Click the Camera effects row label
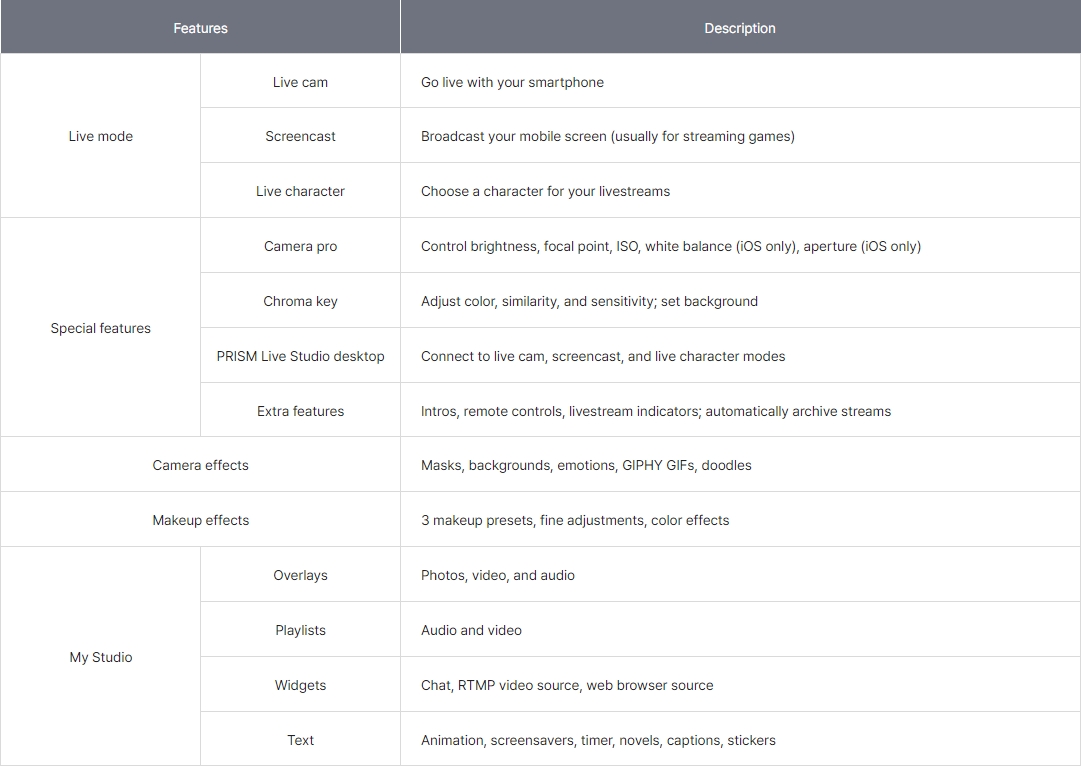 [200, 465]
